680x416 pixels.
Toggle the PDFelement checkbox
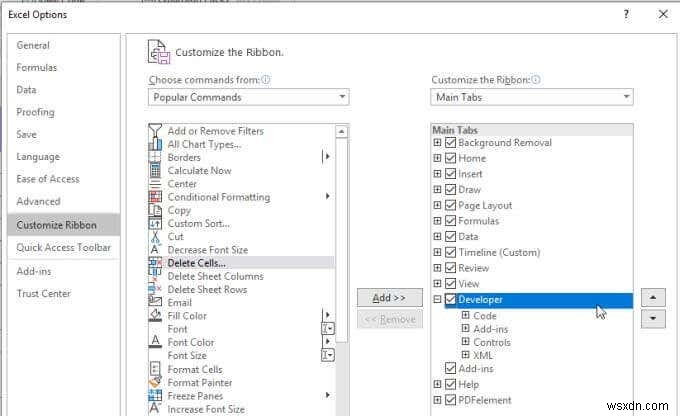click(451, 400)
